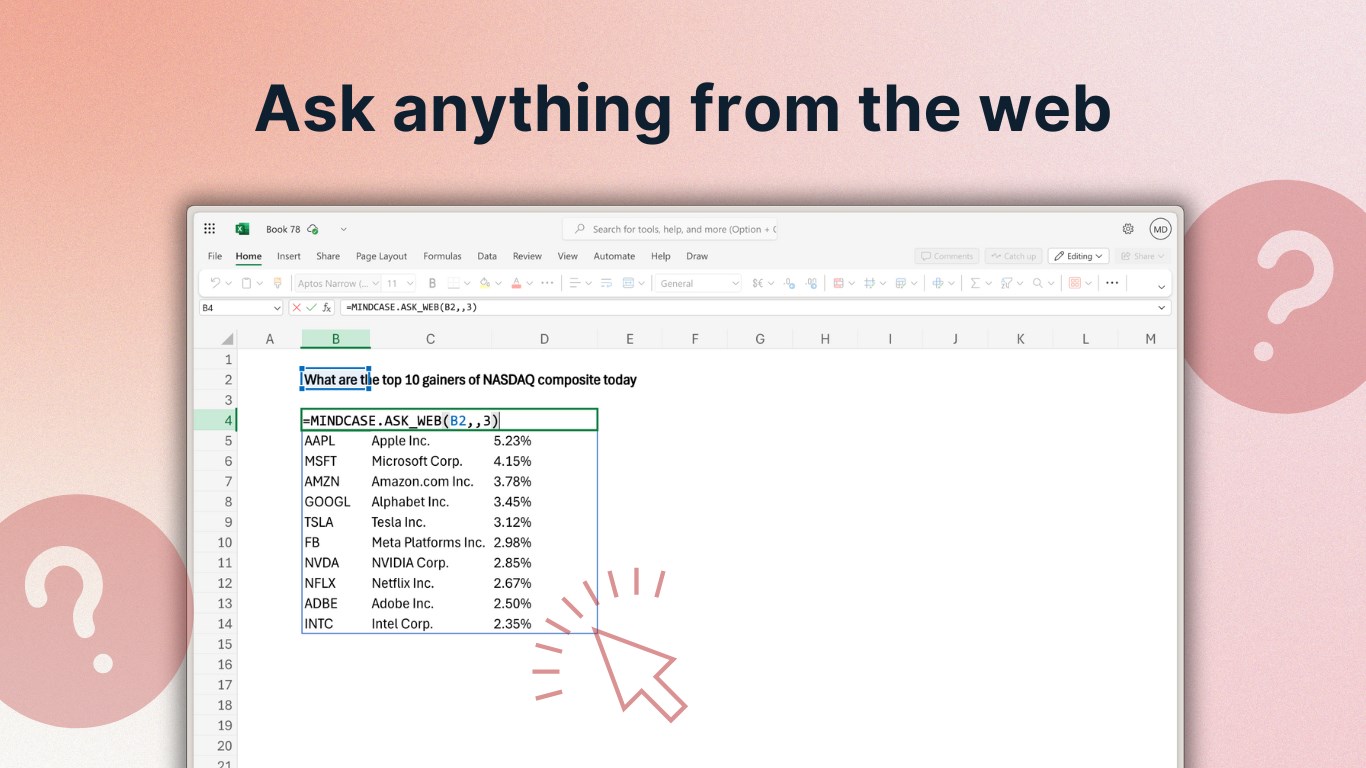The height and width of the screenshot is (768, 1366).
Task: Click the Insert cells icon
Action: click(938, 283)
